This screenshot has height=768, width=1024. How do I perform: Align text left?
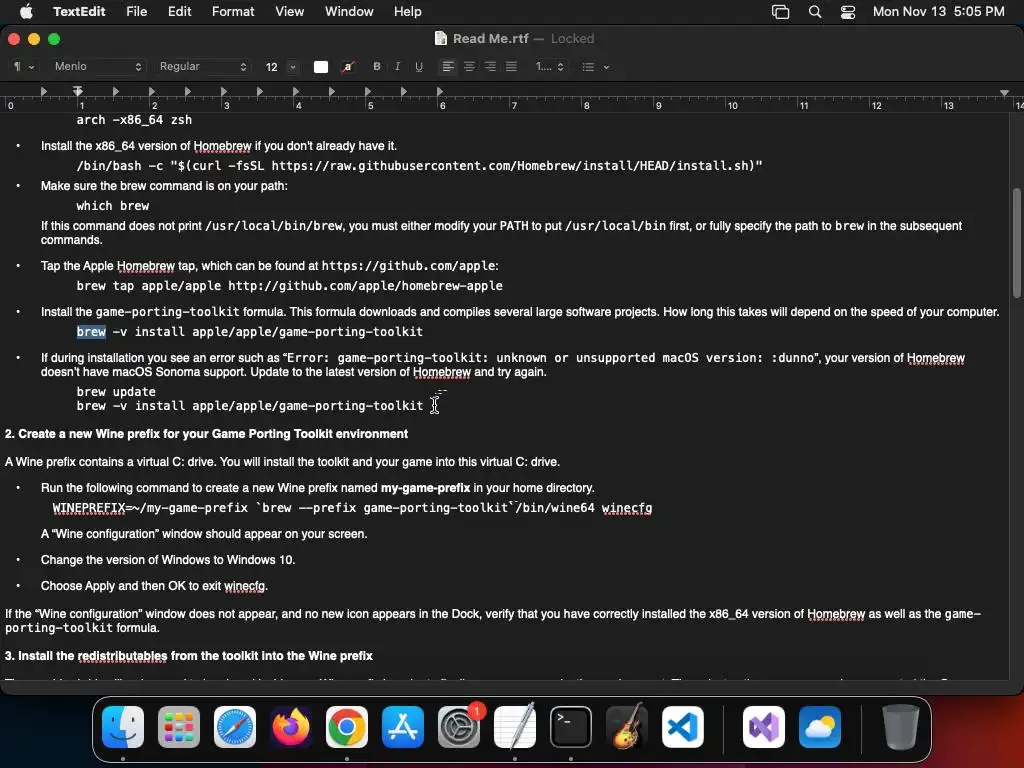[x=448, y=67]
